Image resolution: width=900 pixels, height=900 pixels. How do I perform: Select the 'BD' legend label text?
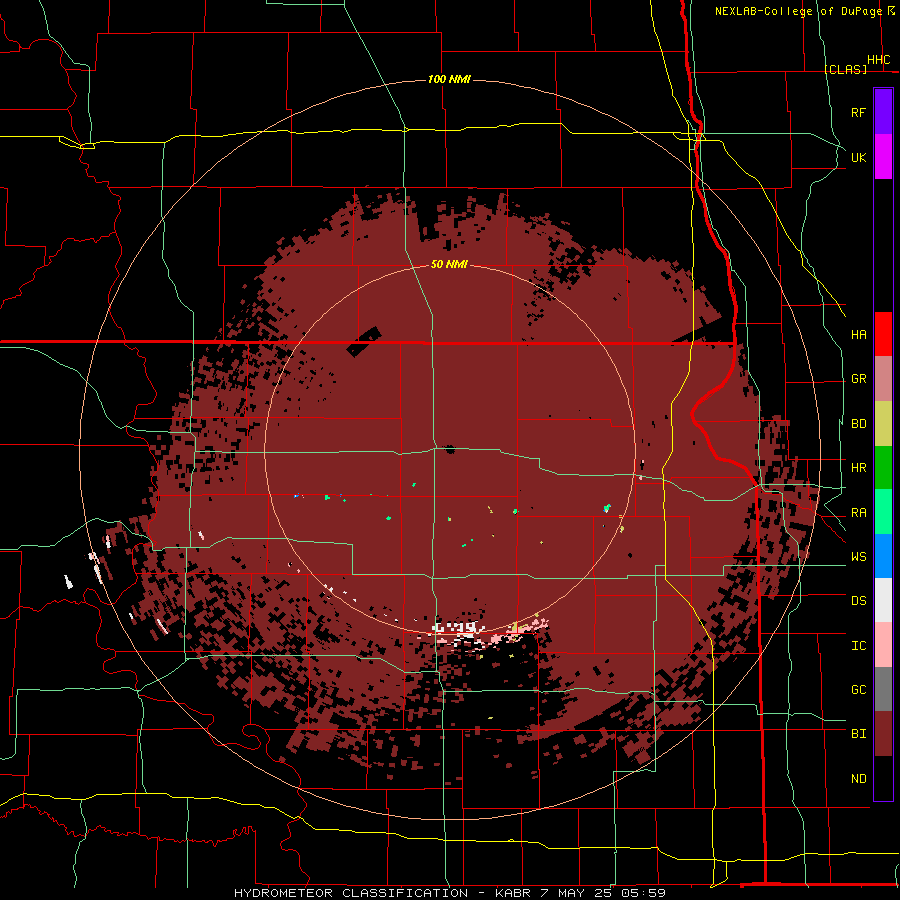pos(859,424)
